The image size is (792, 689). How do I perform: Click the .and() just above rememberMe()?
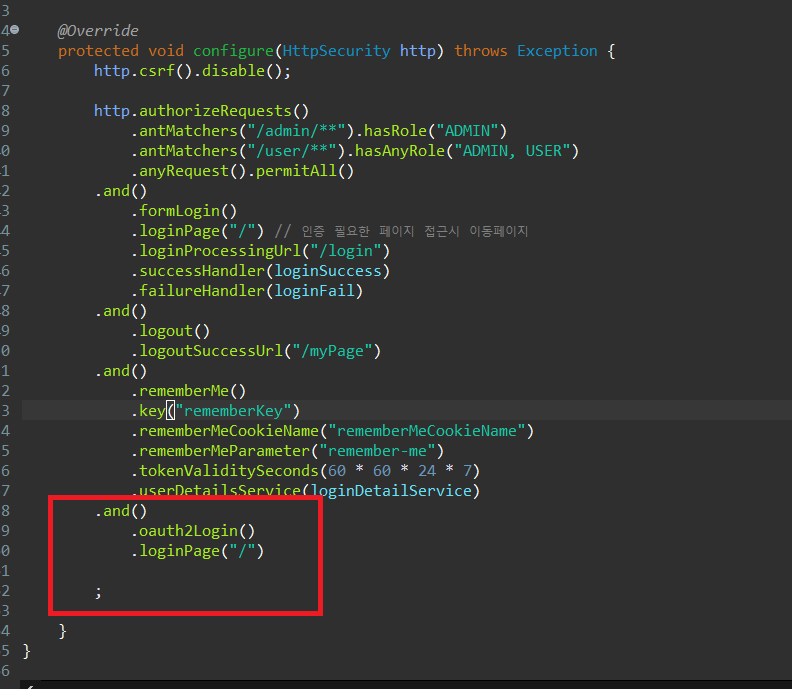pos(121,371)
